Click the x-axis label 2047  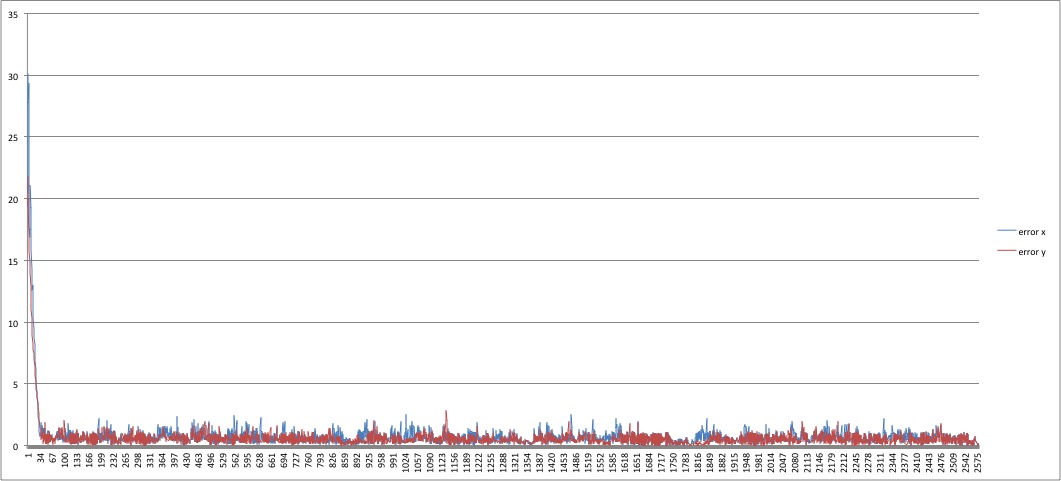pyautogui.click(x=783, y=461)
